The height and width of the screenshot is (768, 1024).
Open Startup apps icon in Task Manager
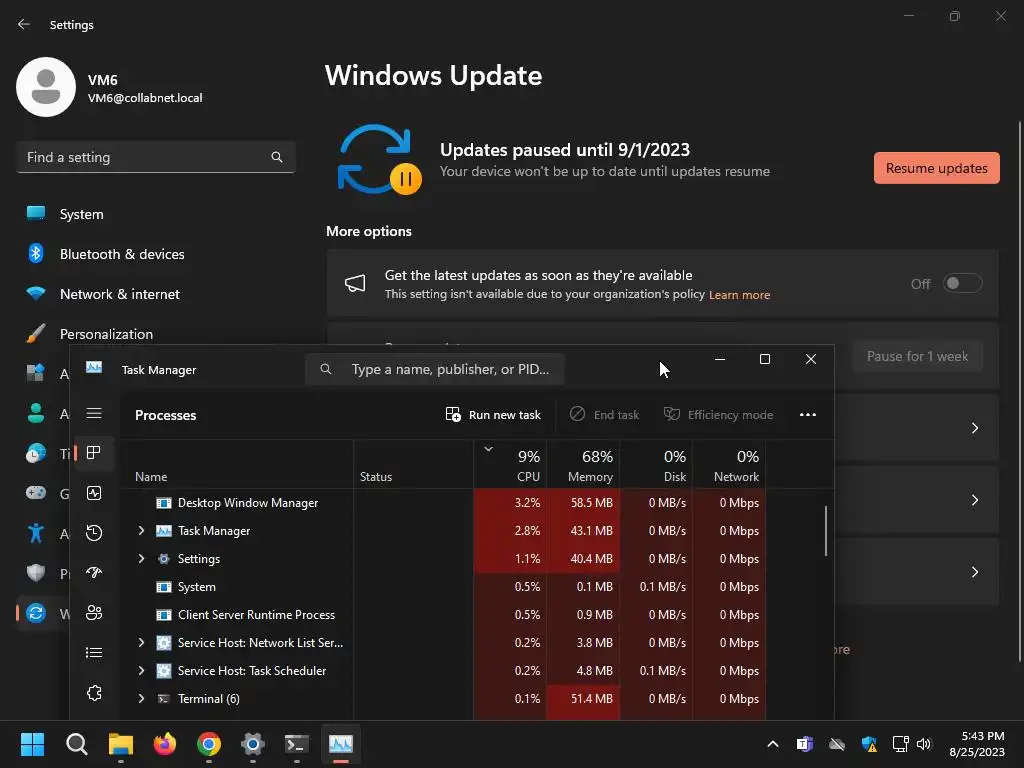[x=94, y=573]
